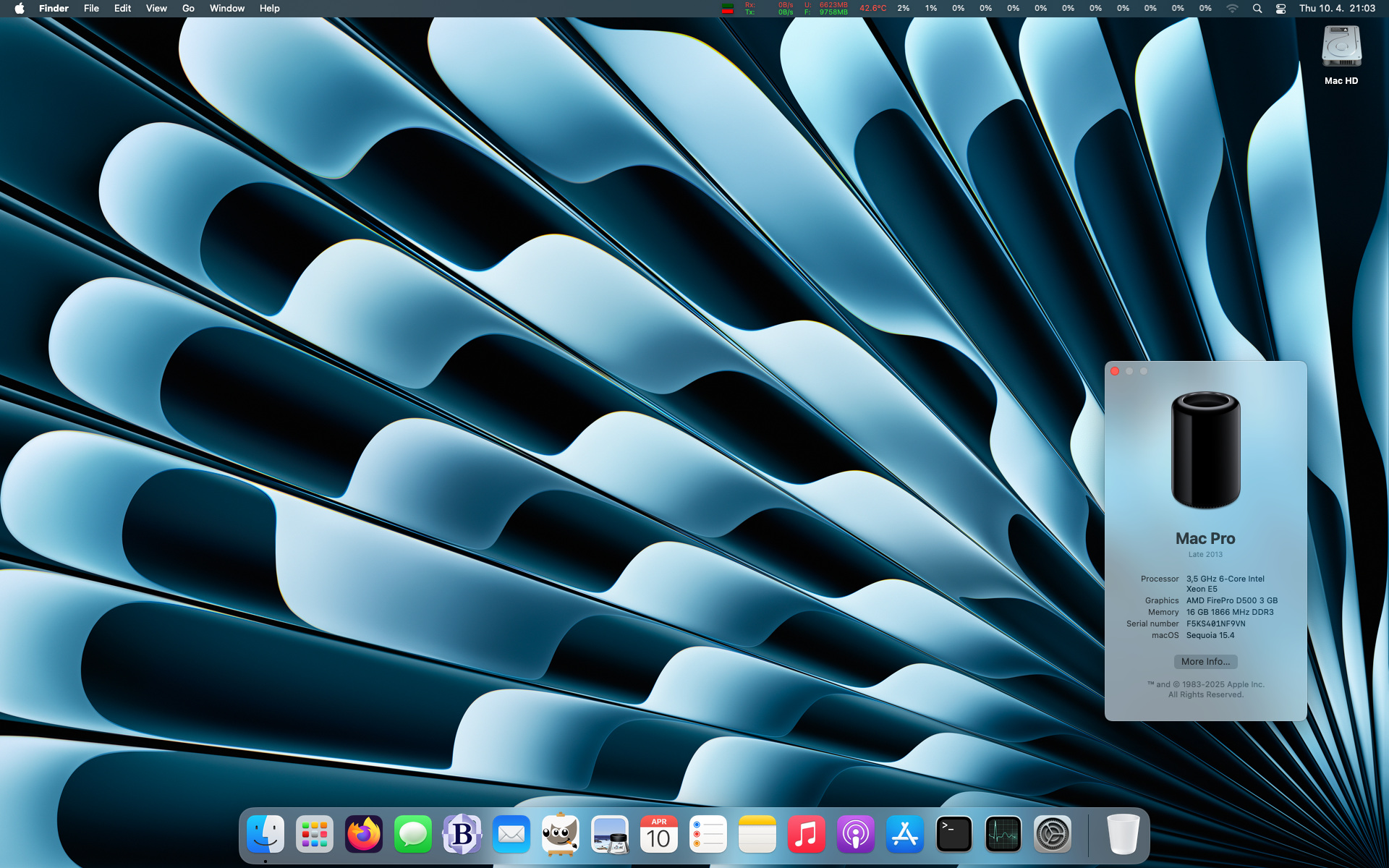This screenshot has height=868, width=1389.
Task: Open Podcasts app in the Dock
Action: (x=855, y=835)
